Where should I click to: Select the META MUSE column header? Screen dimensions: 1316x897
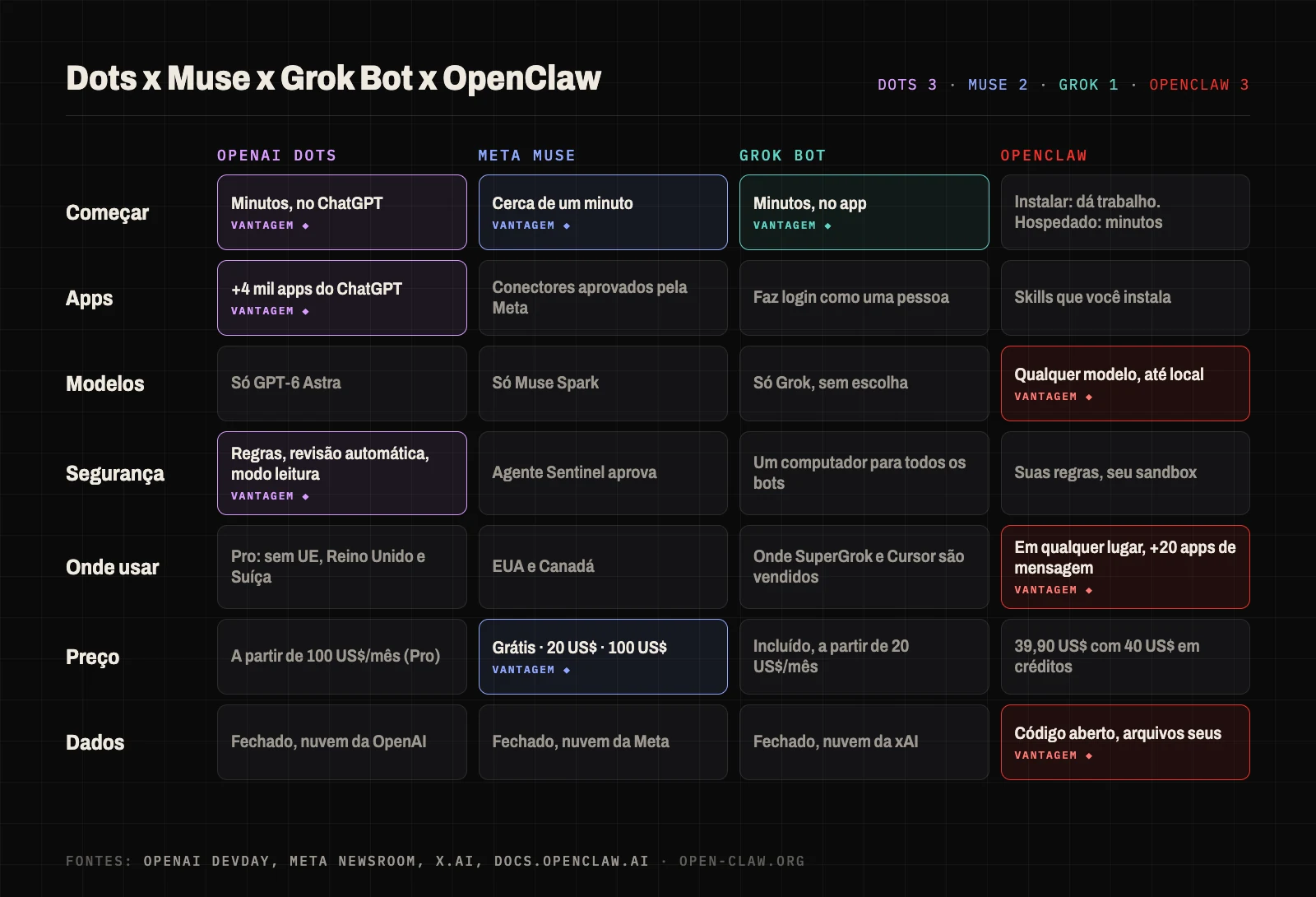(526, 156)
